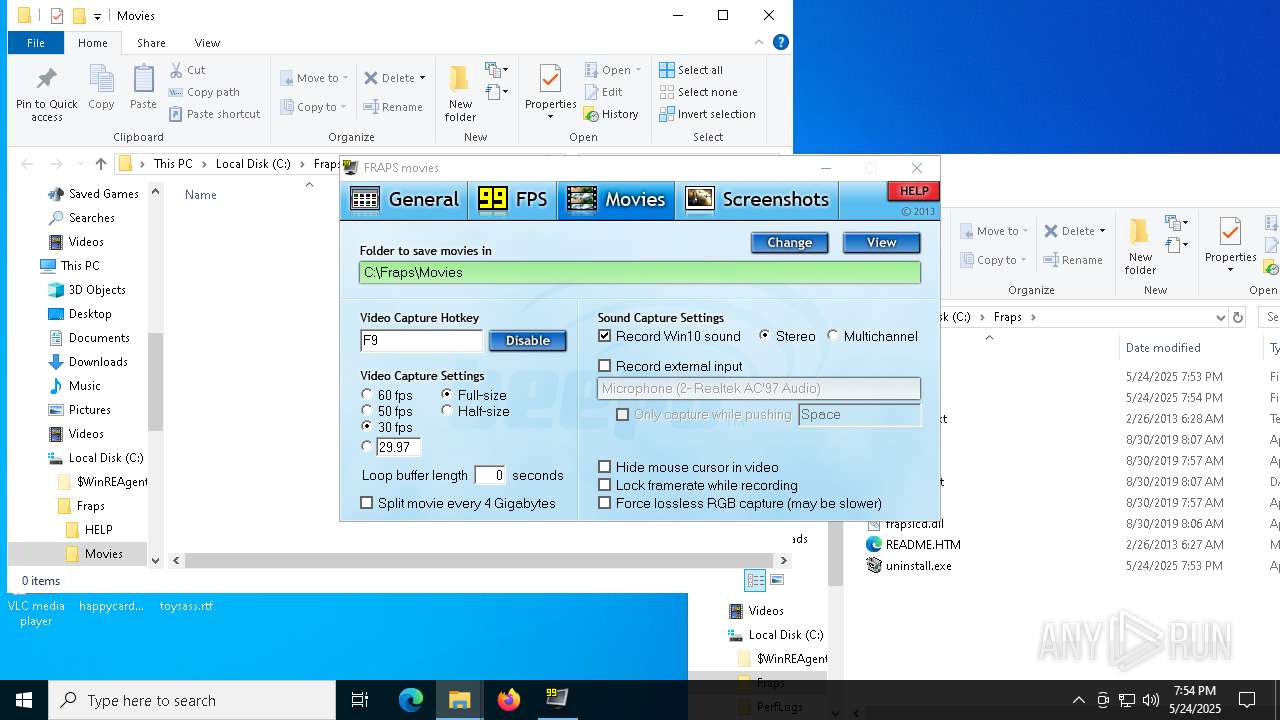Select the 30 fps radio option
The width and height of the screenshot is (1280, 720).
coord(367,427)
